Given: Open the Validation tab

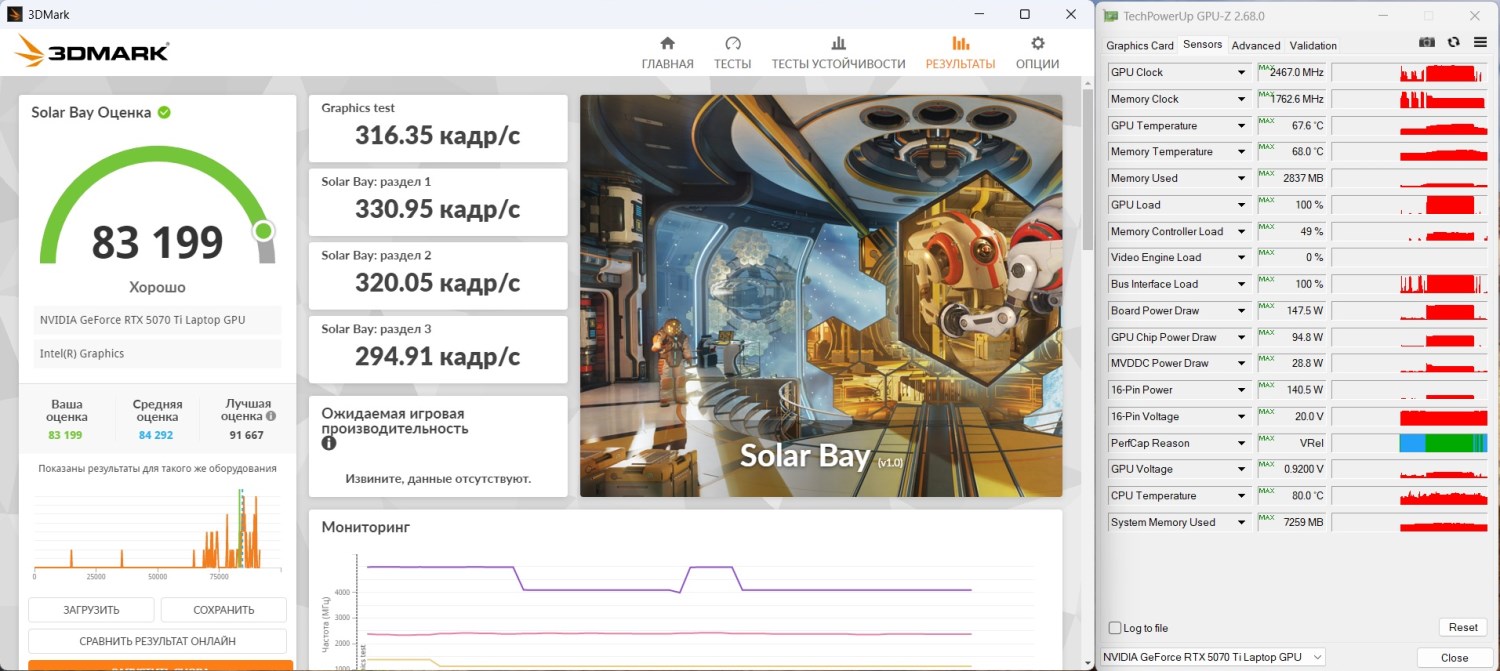Looking at the screenshot, I should (1312, 45).
